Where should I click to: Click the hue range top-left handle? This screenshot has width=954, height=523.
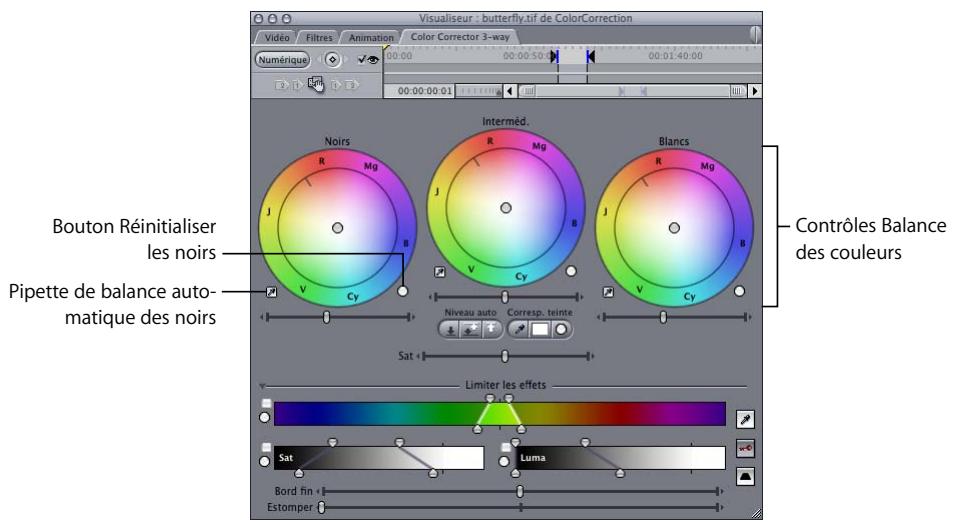(x=490, y=398)
